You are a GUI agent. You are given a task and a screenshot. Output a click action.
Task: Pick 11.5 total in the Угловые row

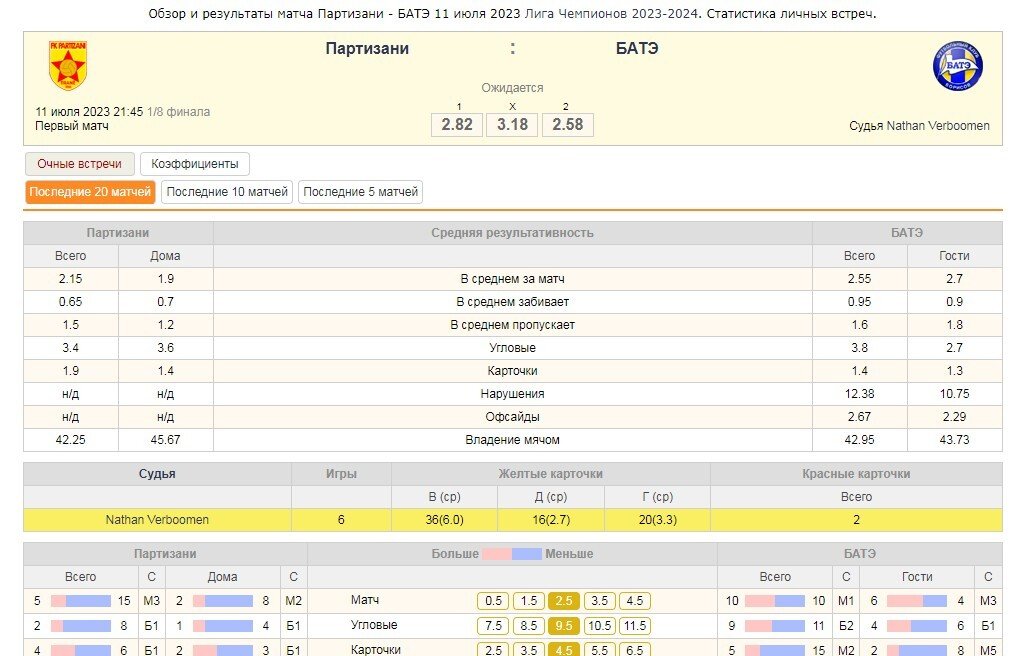[x=634, y=626]
